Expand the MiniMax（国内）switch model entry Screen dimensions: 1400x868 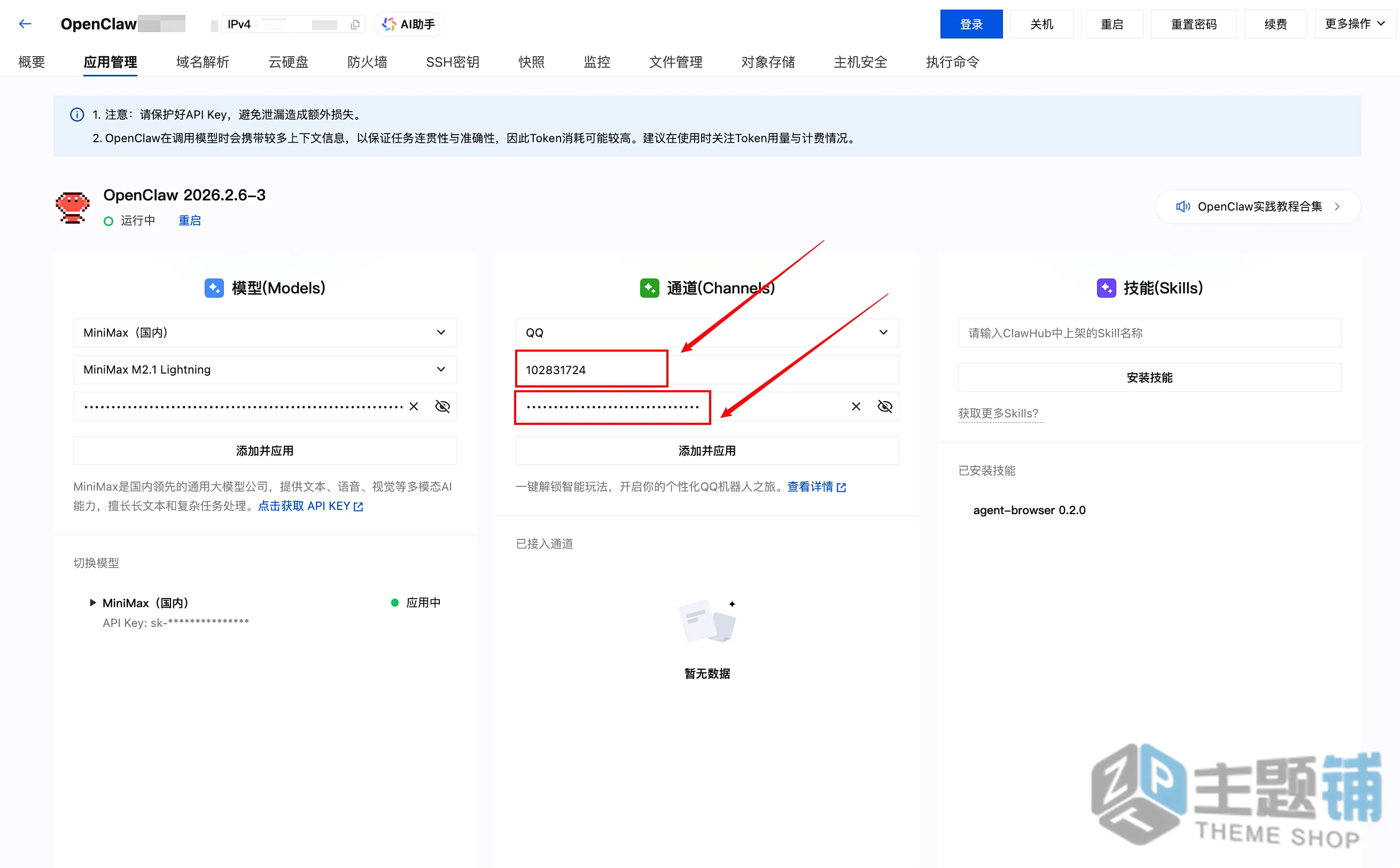[93, 603]
